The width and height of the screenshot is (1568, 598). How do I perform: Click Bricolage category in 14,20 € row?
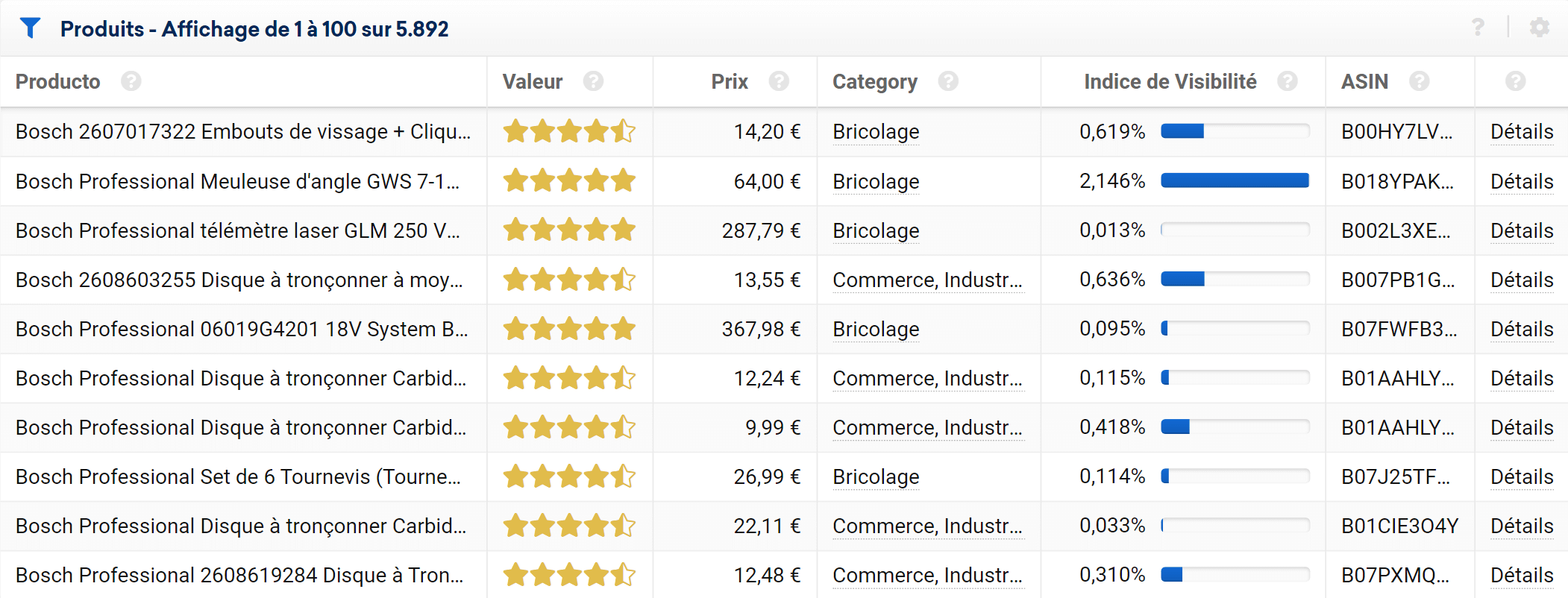pos(876,132)
